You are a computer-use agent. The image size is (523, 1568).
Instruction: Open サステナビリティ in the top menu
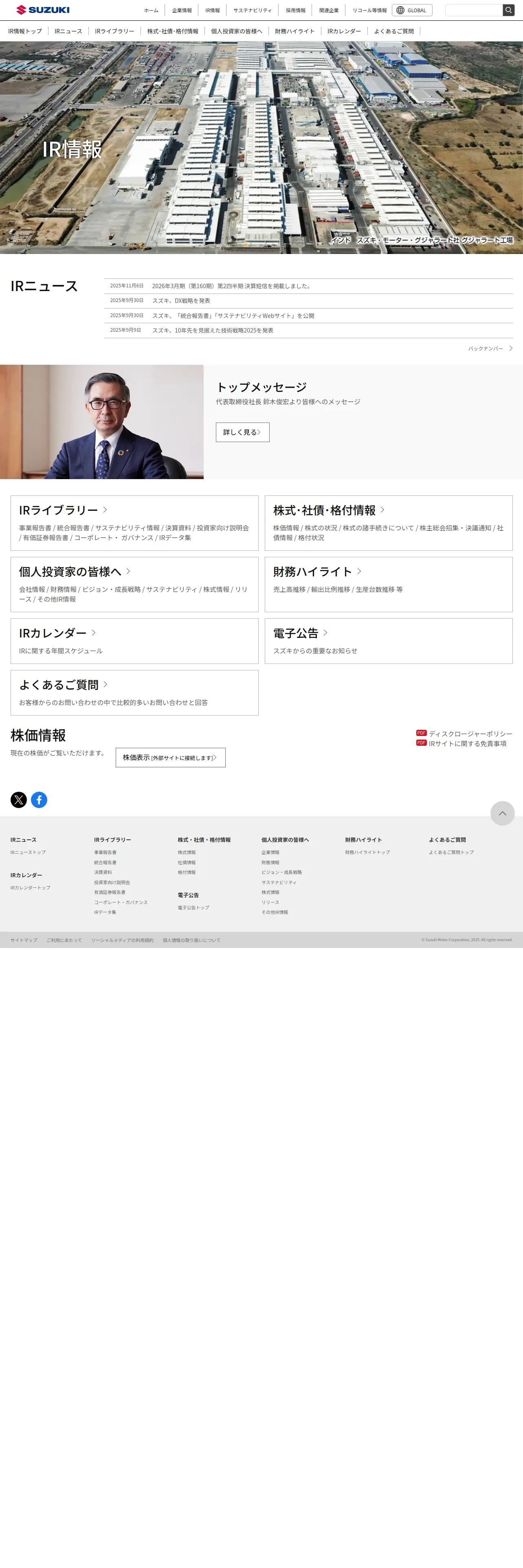point(253,10)
